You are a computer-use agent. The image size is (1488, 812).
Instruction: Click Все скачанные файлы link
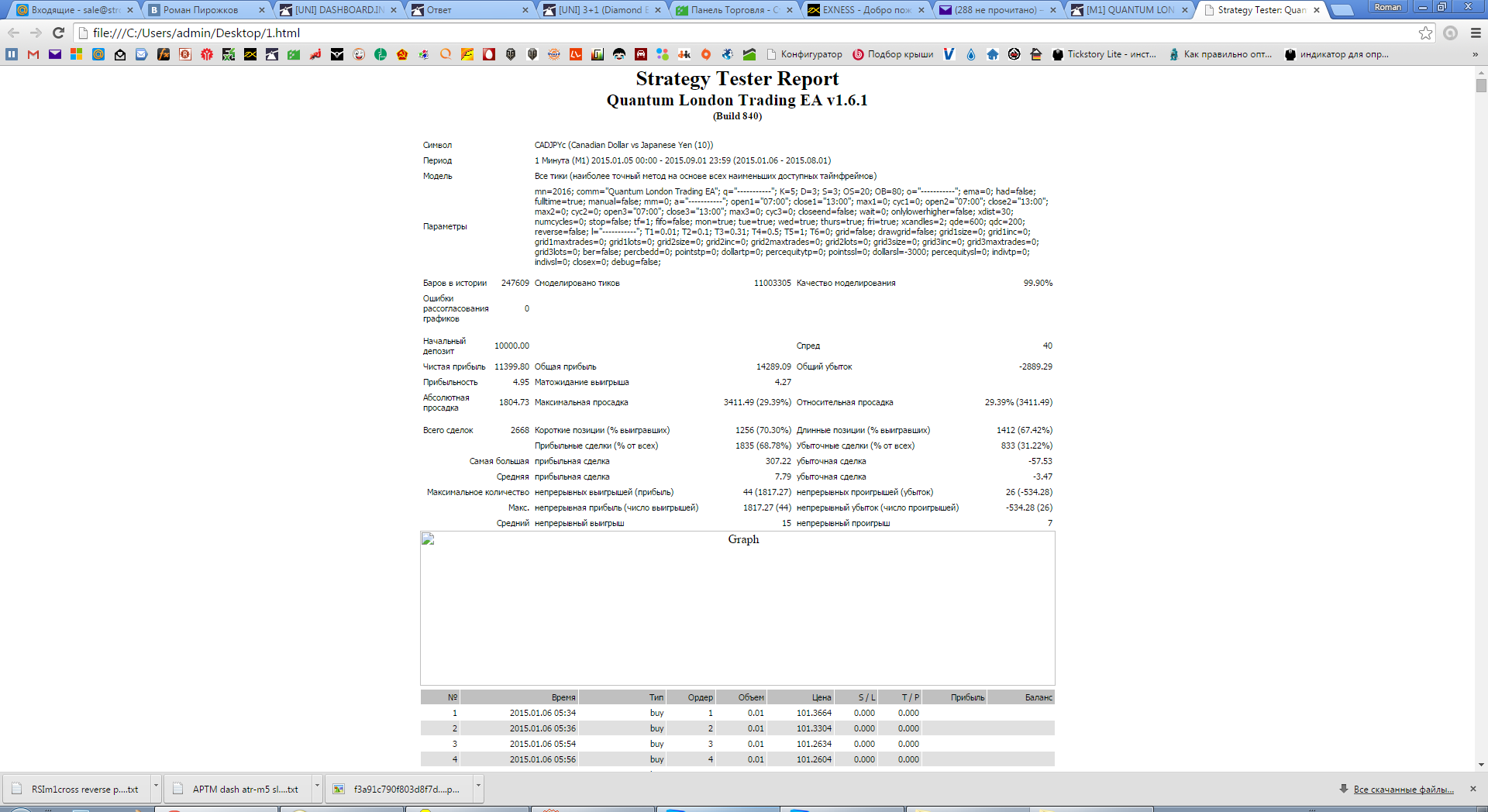[x=1404, y=790]
